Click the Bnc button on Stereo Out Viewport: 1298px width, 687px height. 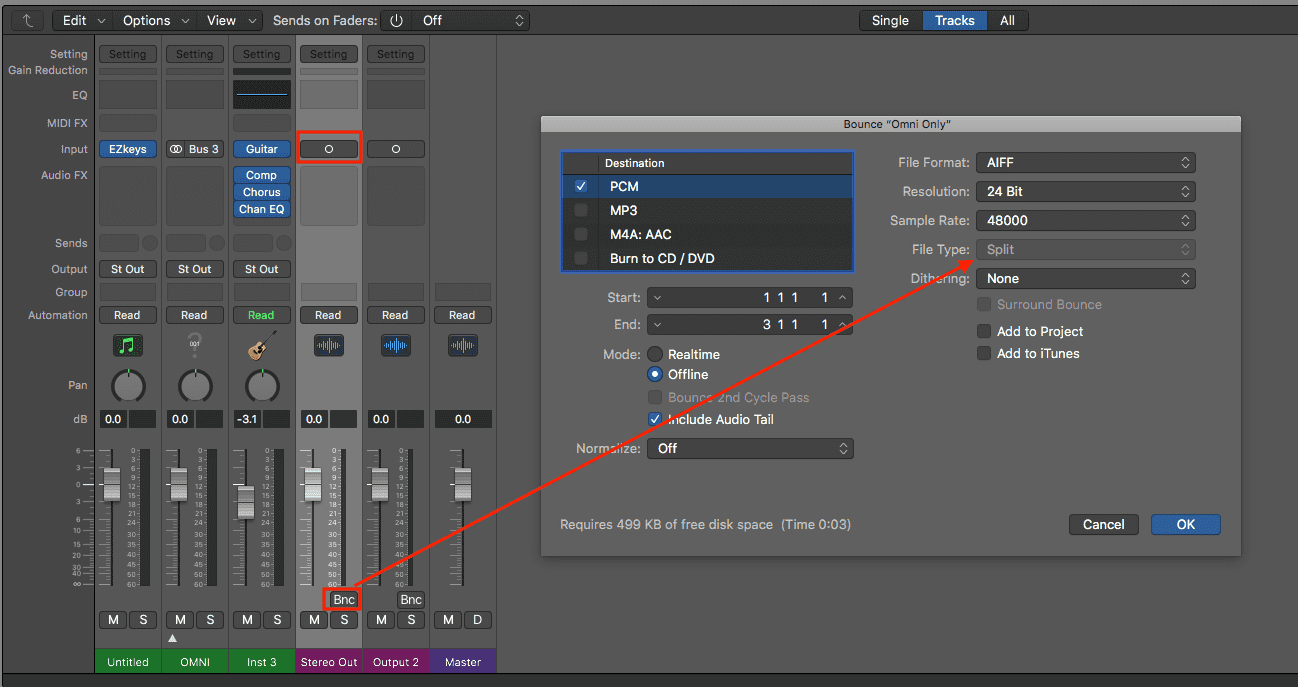coord(343,600)
